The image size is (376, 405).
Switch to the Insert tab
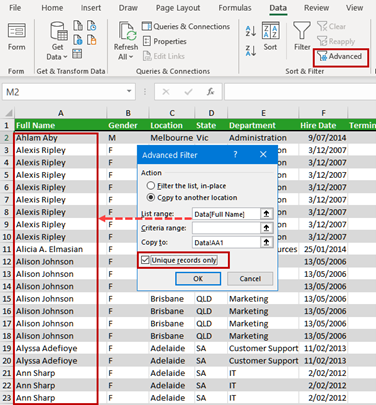(91, 8)
